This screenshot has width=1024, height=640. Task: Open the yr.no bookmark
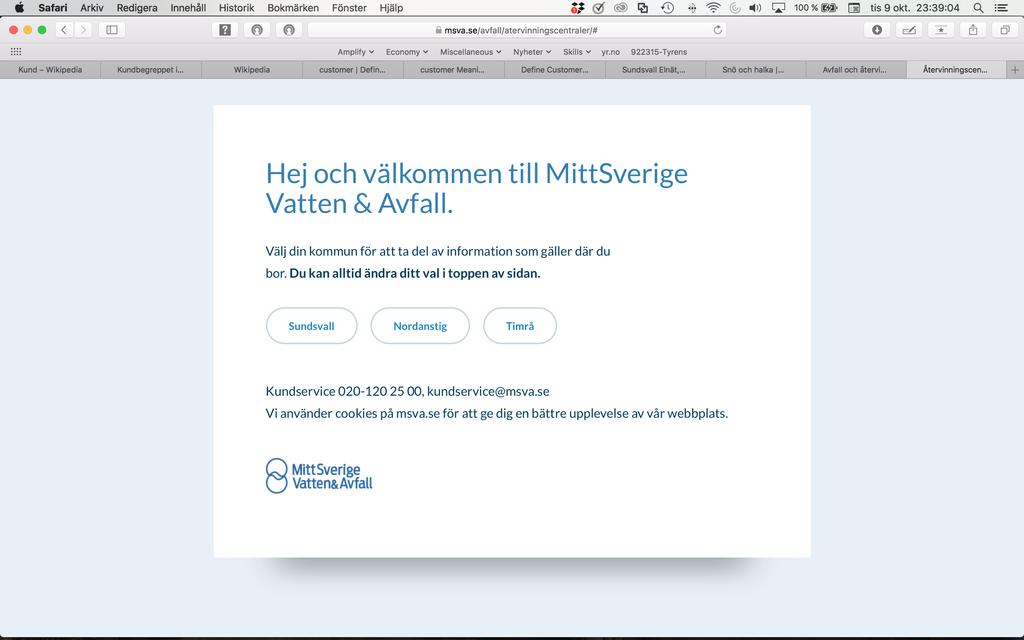point(611,52)
